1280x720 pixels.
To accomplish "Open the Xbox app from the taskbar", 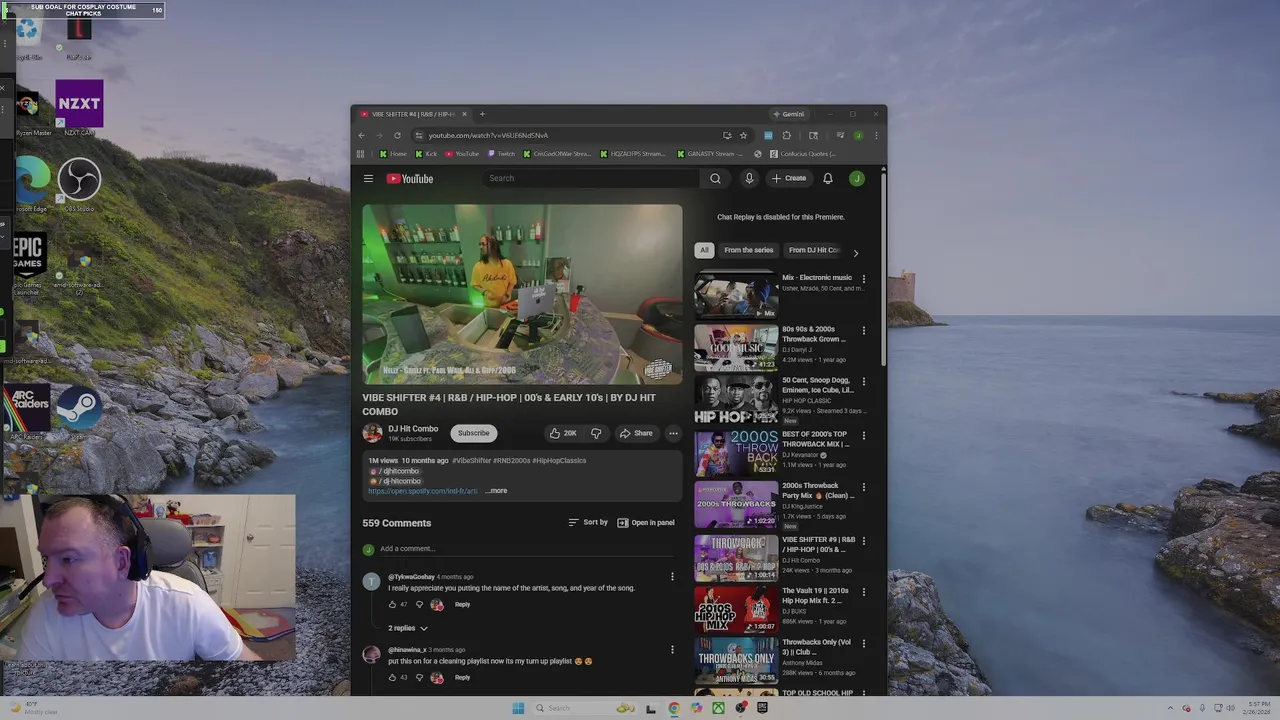I will 718,708.
